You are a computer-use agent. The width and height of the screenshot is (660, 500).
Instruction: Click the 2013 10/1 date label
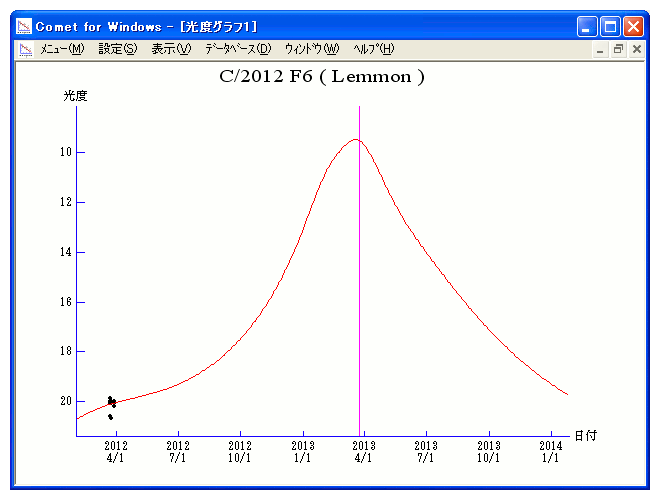click(489, 452)
